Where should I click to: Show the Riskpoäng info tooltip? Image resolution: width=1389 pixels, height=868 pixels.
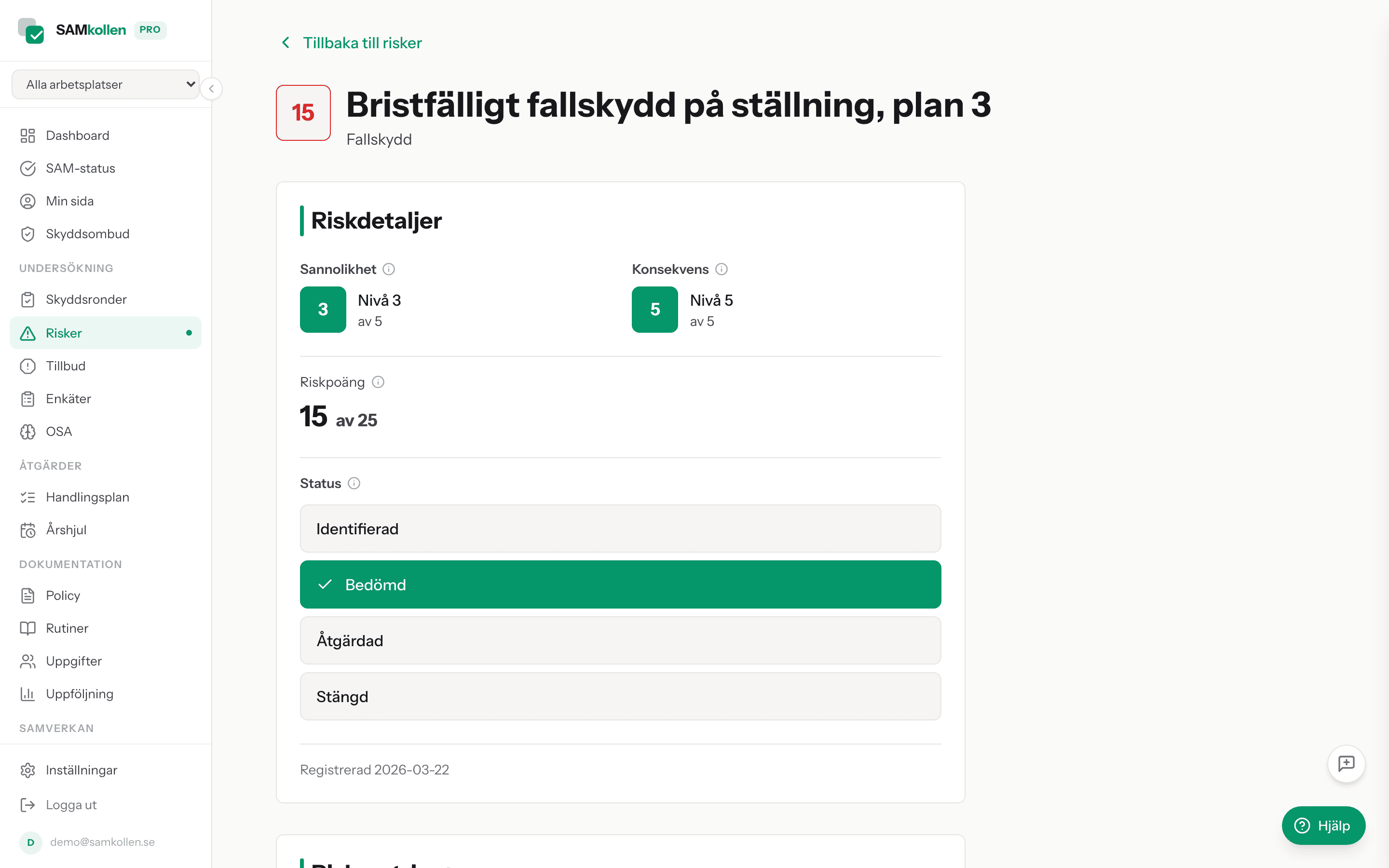378,382
